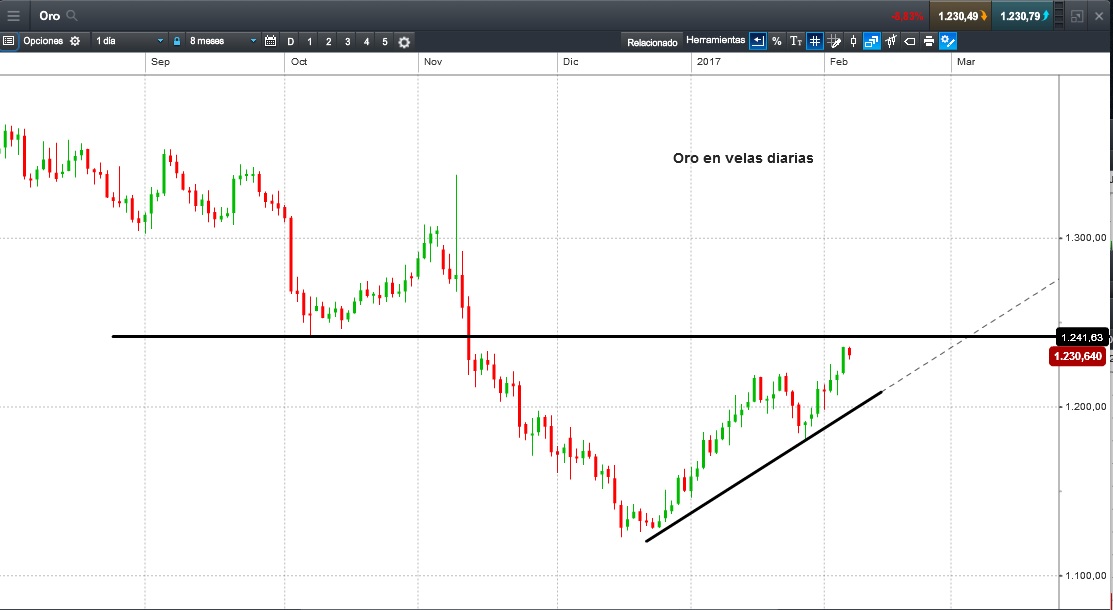The width and height of the screenshot is (1113, 610).
Task: Click the Oro instrument title
Action: tap(49, 16)
